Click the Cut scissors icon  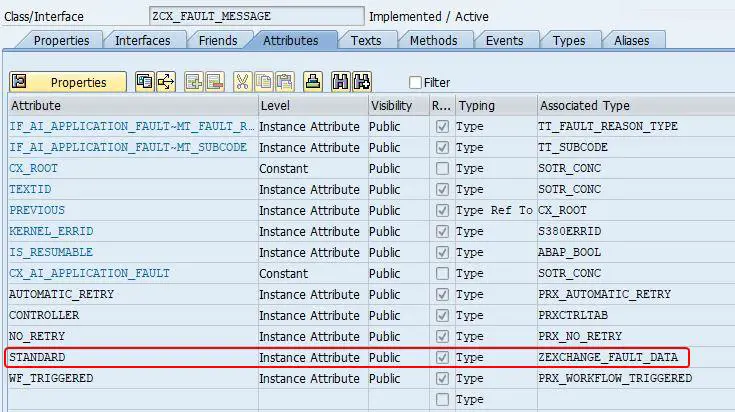coord(242,82)
